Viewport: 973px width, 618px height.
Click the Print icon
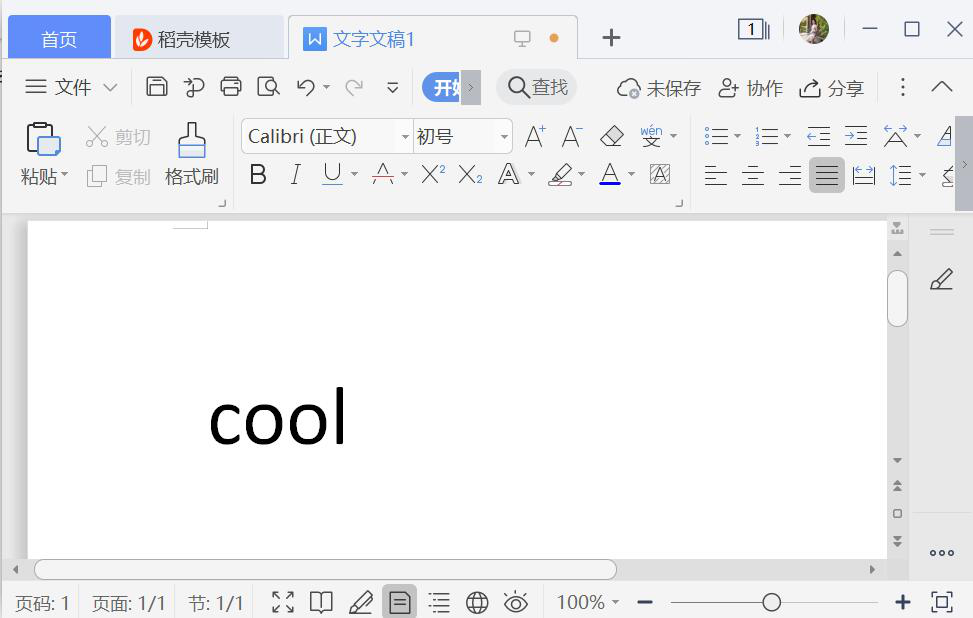[231, 87]
